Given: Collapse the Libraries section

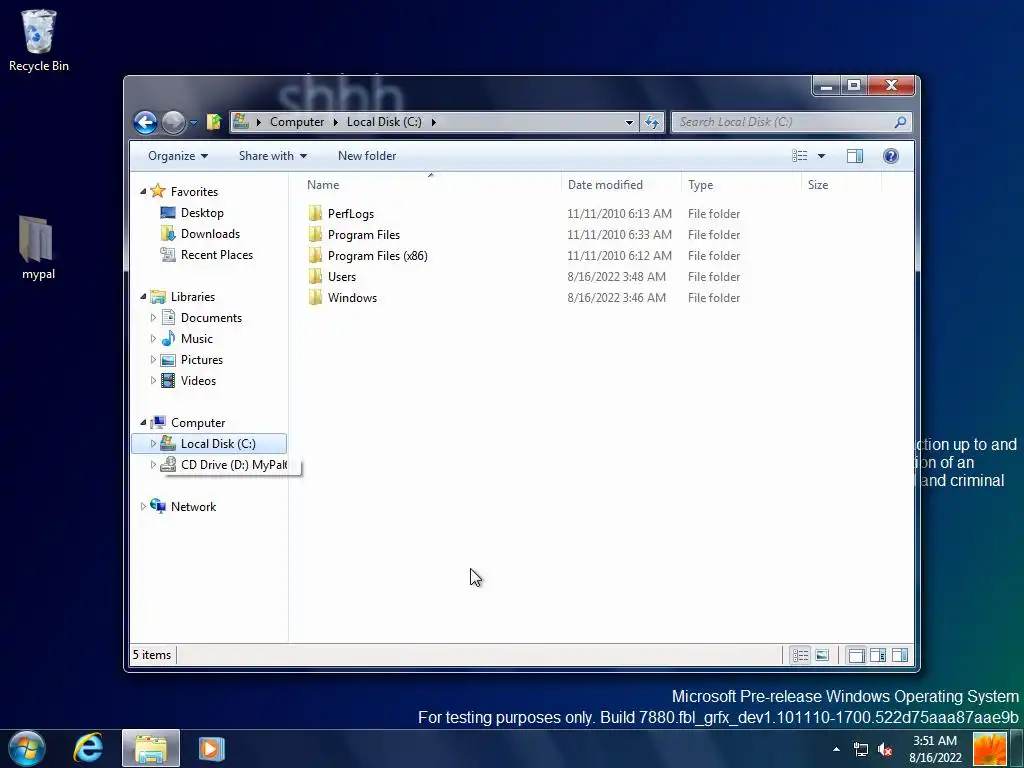Looking at the screenshot, I should click(x=143, y=296).
